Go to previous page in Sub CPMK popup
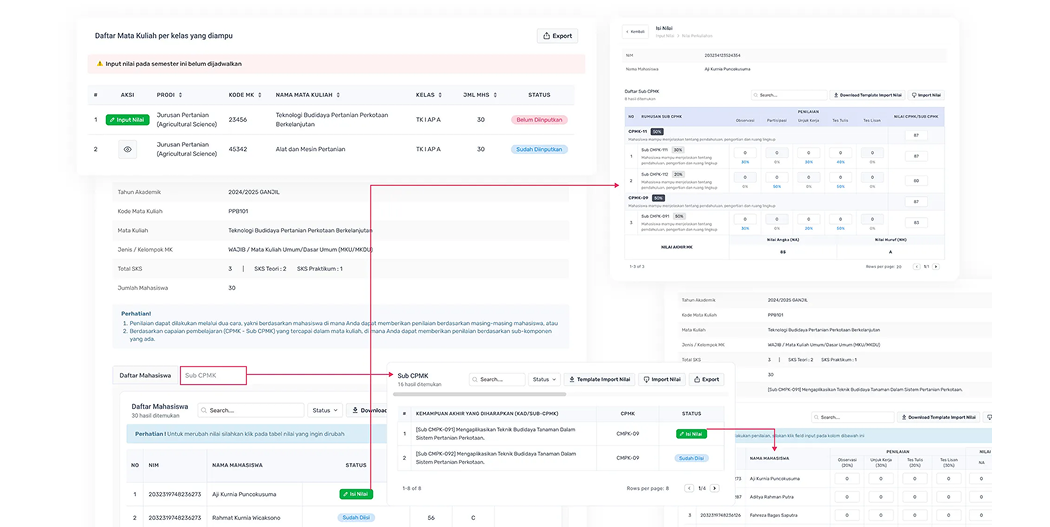1050x527 pixels. (688, 488)
